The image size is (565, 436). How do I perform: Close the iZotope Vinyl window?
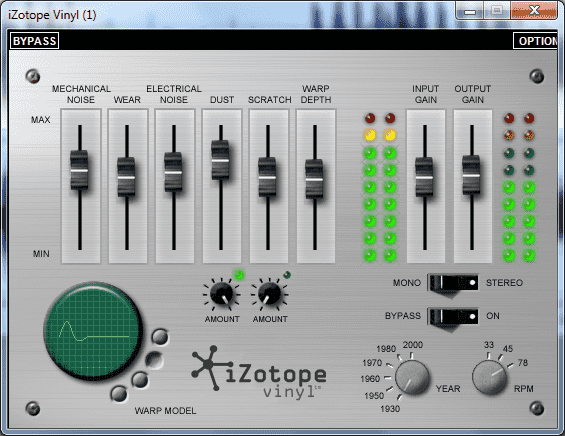[x=534, y=10]
